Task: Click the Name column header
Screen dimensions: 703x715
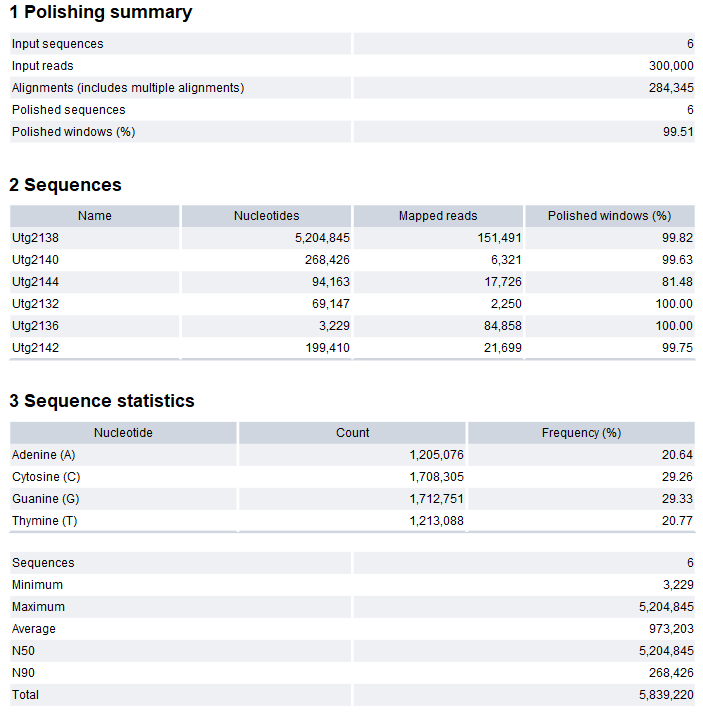Action: point(95,216)
